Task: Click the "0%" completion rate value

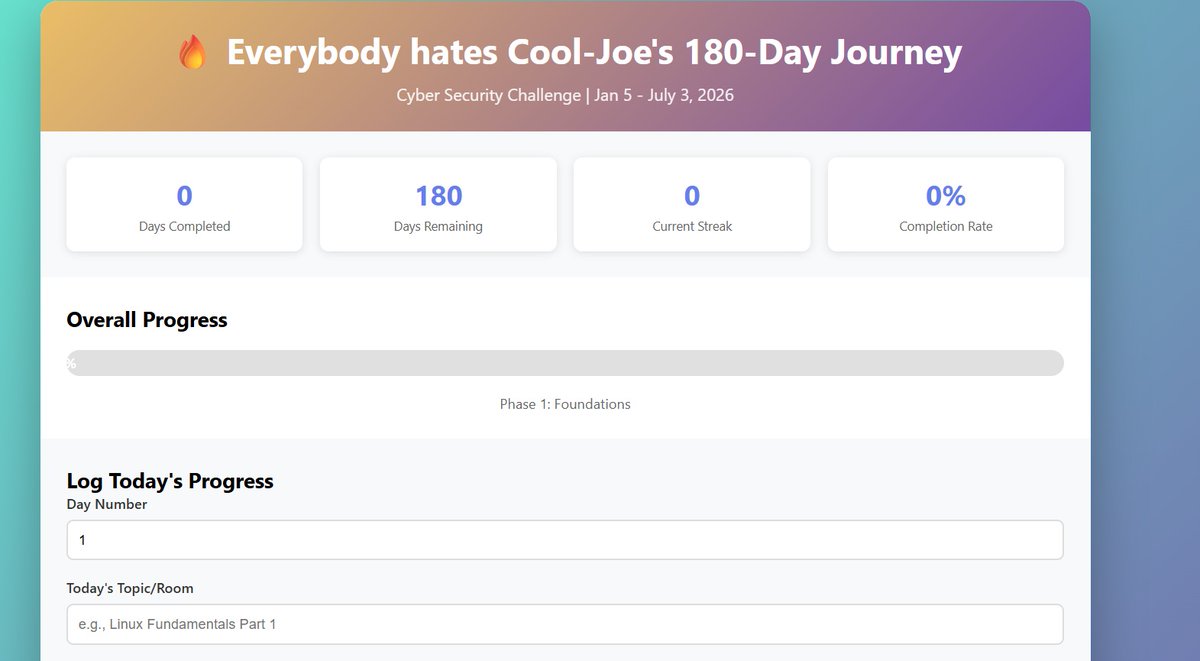Action: 946,196
